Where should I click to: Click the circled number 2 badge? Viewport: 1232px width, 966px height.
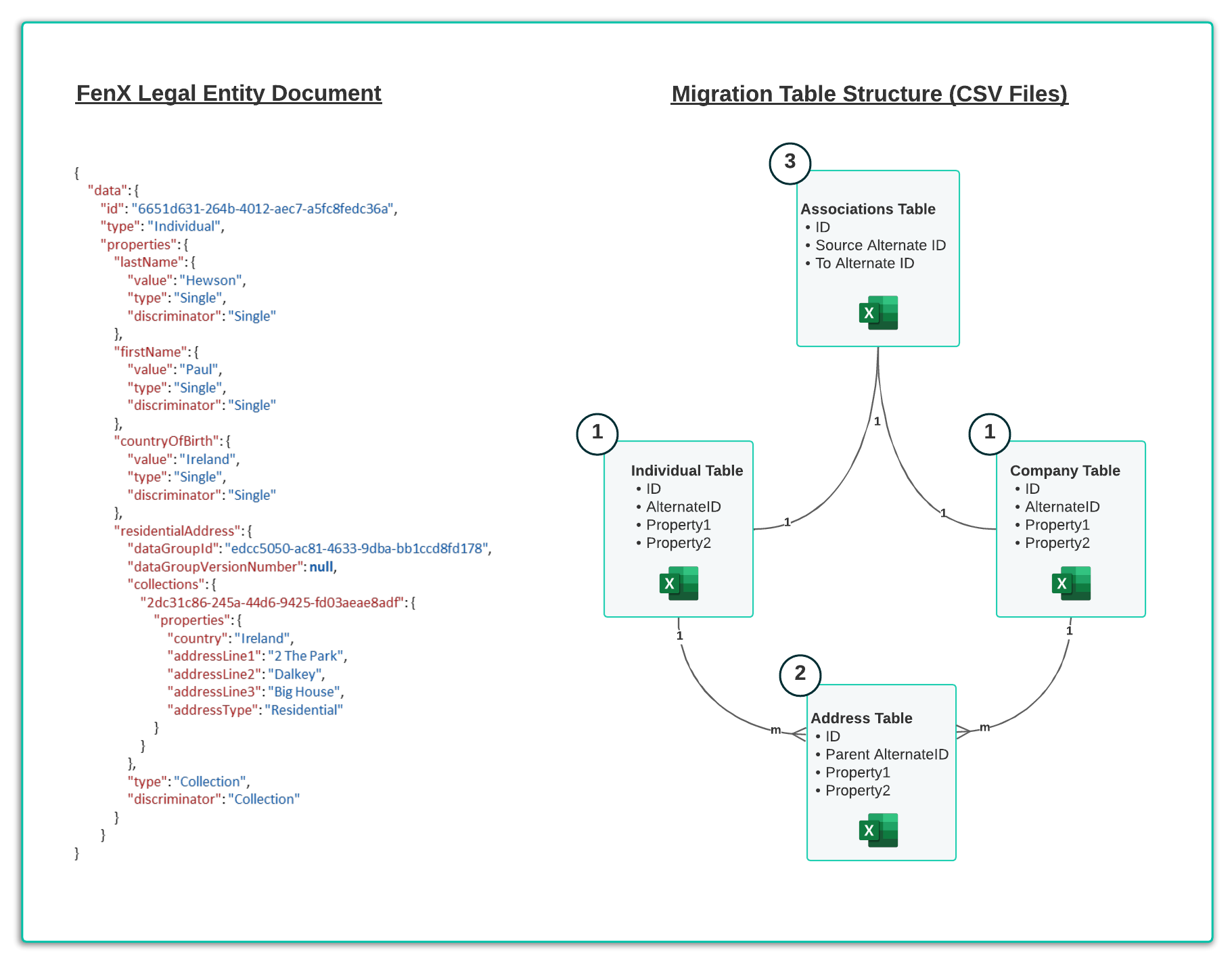(800, 674)
